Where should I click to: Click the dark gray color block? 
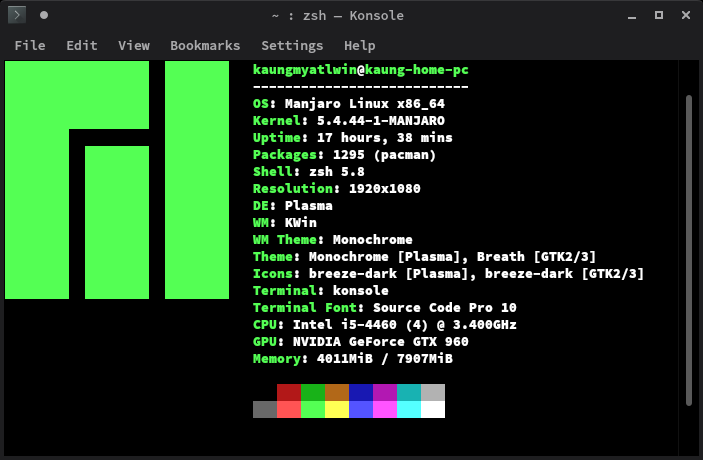(265, 409)
